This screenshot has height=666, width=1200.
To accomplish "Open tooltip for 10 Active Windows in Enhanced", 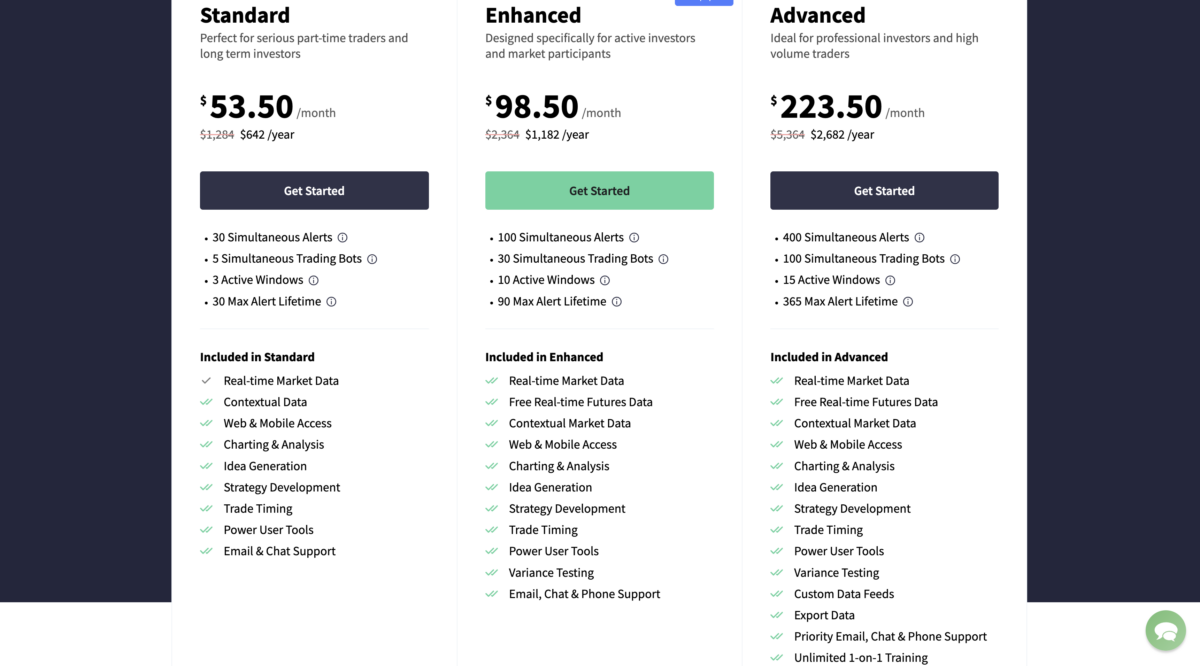I will [x=605, y=280].
